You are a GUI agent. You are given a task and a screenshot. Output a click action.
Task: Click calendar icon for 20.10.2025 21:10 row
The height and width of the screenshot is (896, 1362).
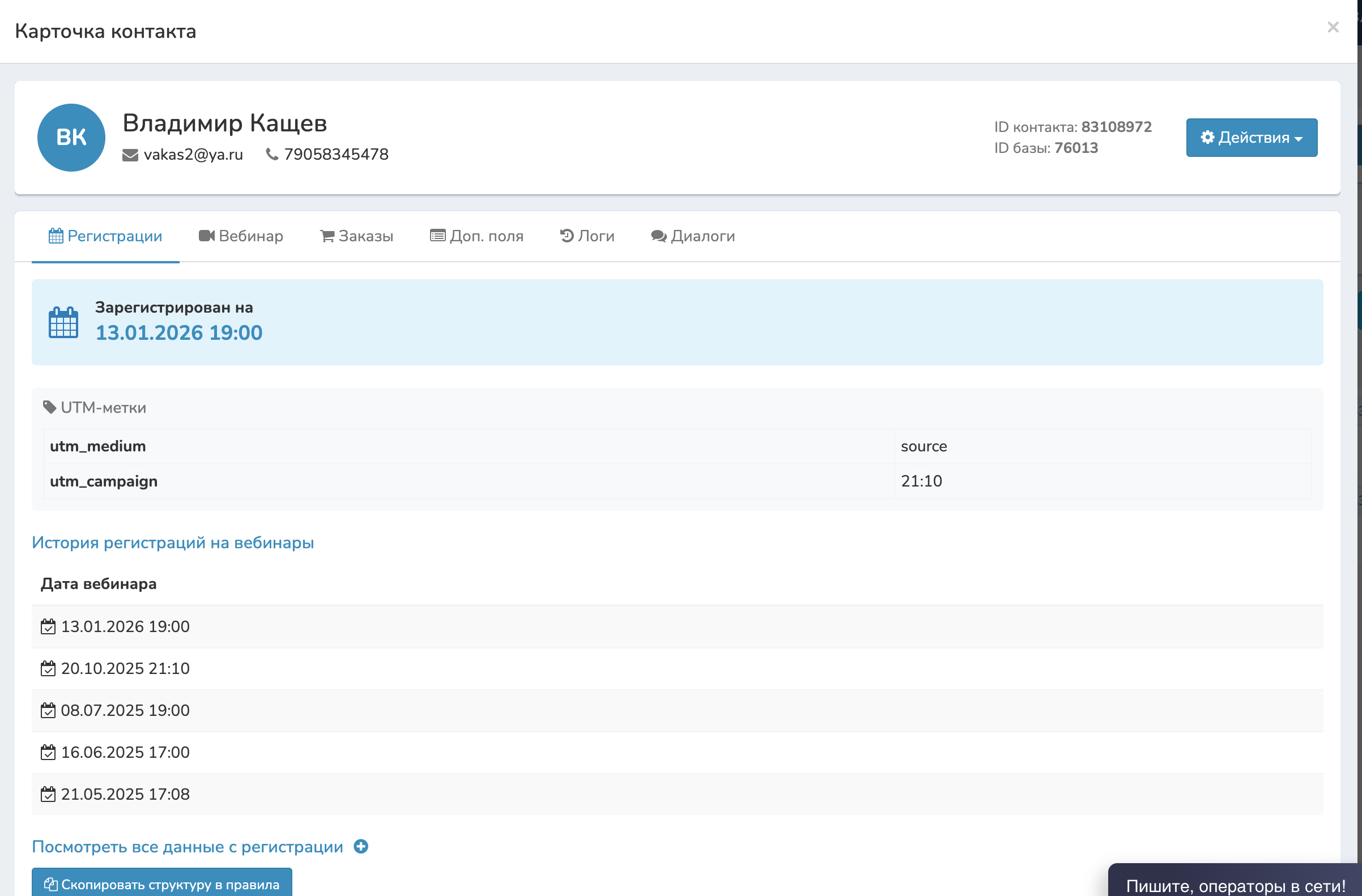coord(48,668)
